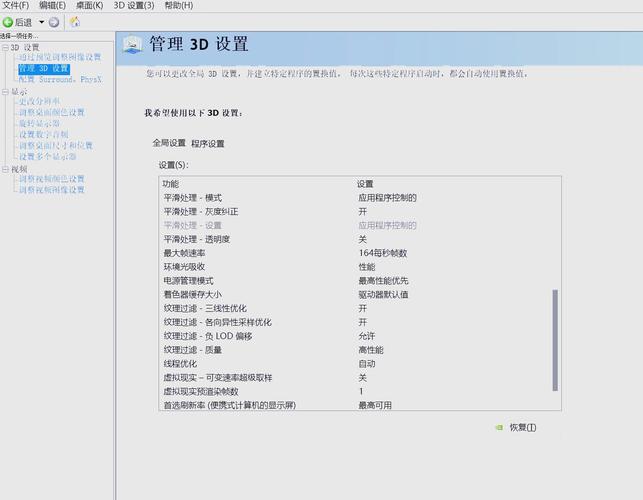Collapse the 显示 tree node
This screenshot has width=643, height=500.
tap(5, 92)
